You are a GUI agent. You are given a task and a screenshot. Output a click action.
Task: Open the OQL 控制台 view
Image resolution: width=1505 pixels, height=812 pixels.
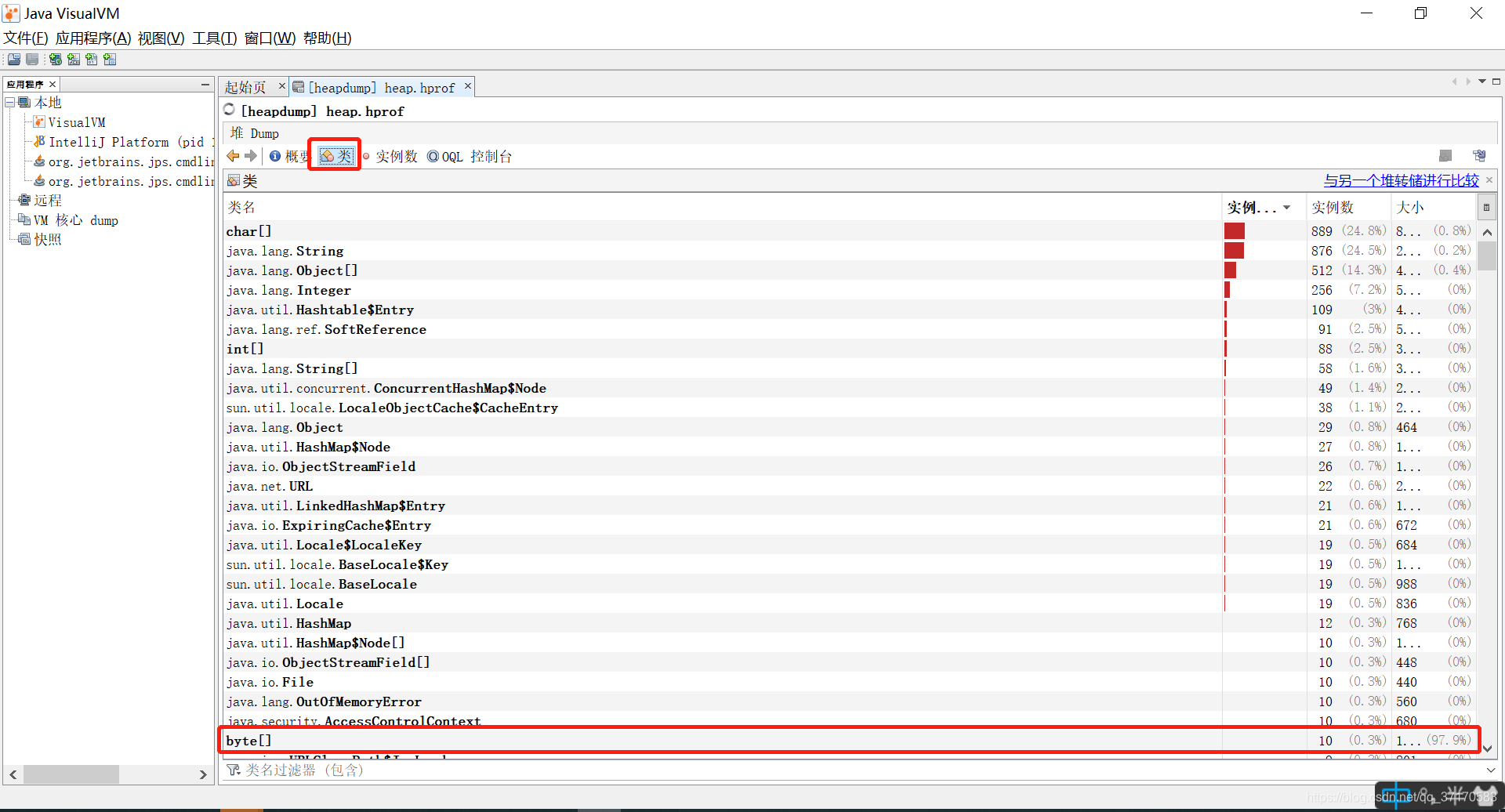click(470, 157)
